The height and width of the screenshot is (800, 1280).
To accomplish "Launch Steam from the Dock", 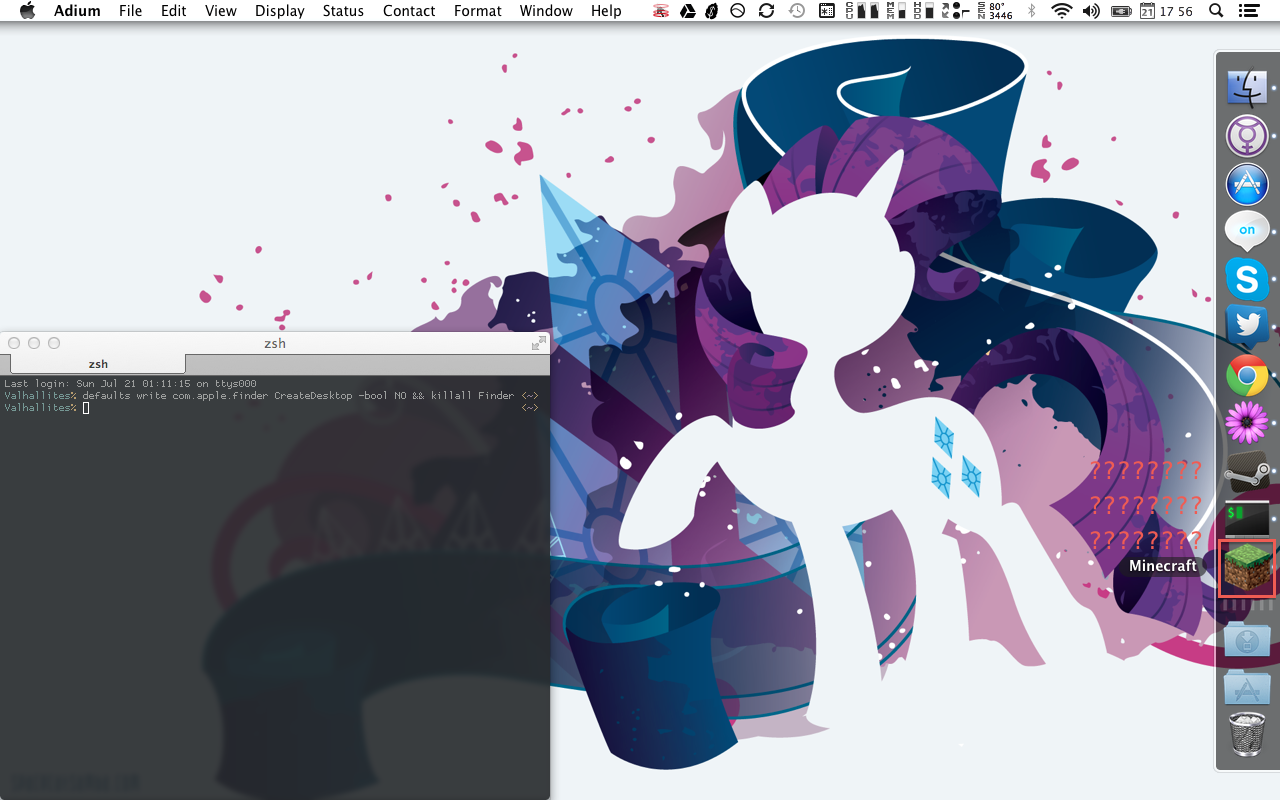I will pyautogui.click(x=1247, y=472).
